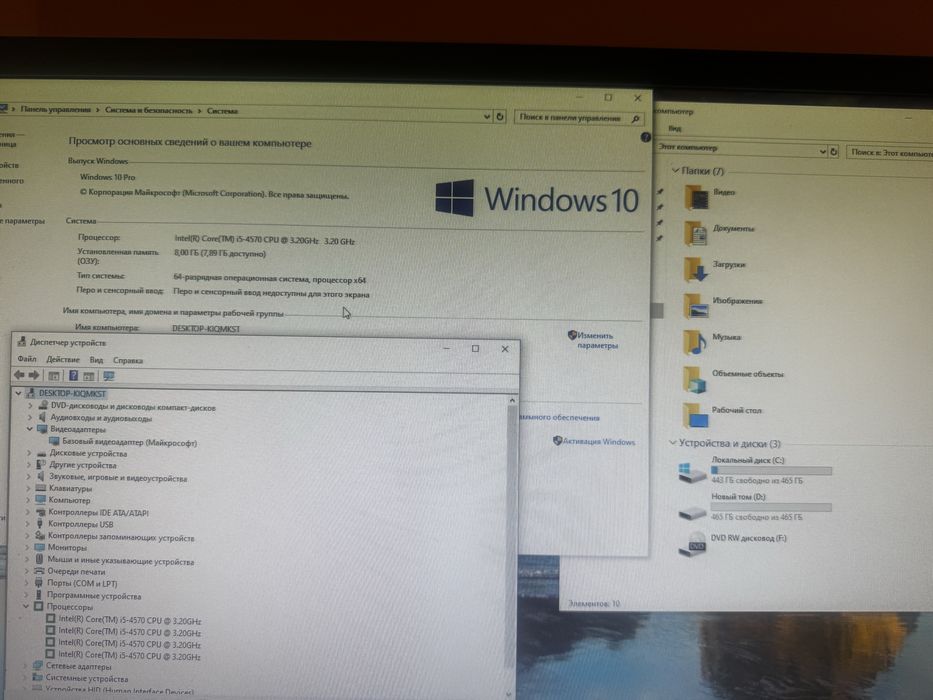Open the Explorer address bar dropdown arrow

(x=822, y=152)
